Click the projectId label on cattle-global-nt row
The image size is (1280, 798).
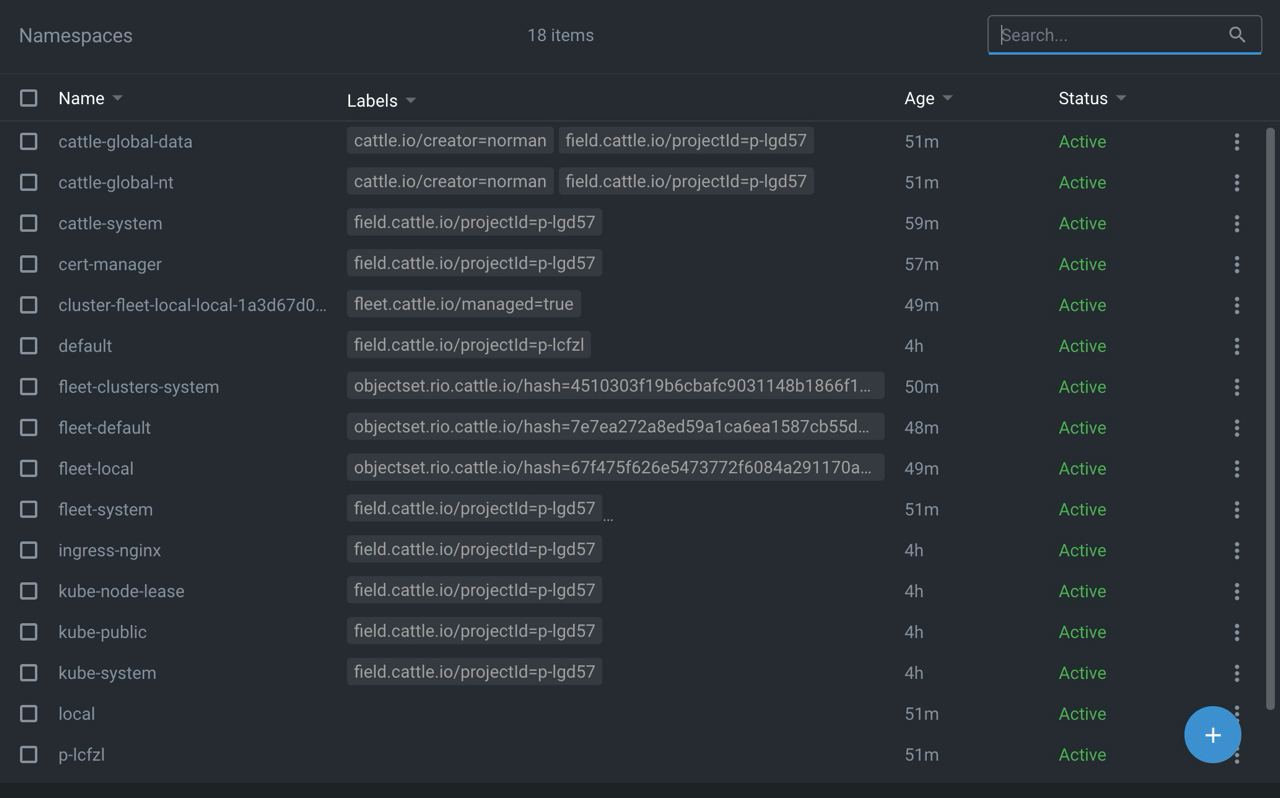pyautogui.click(x=686, y=181)
